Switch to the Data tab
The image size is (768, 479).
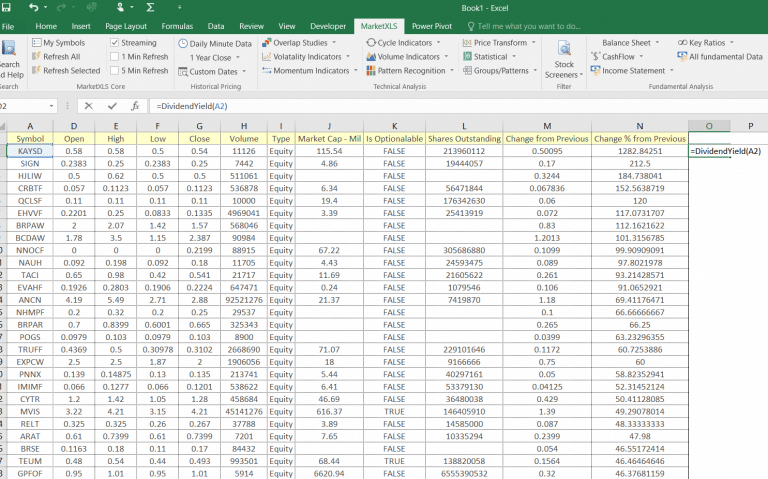click(x=216, y=26)
